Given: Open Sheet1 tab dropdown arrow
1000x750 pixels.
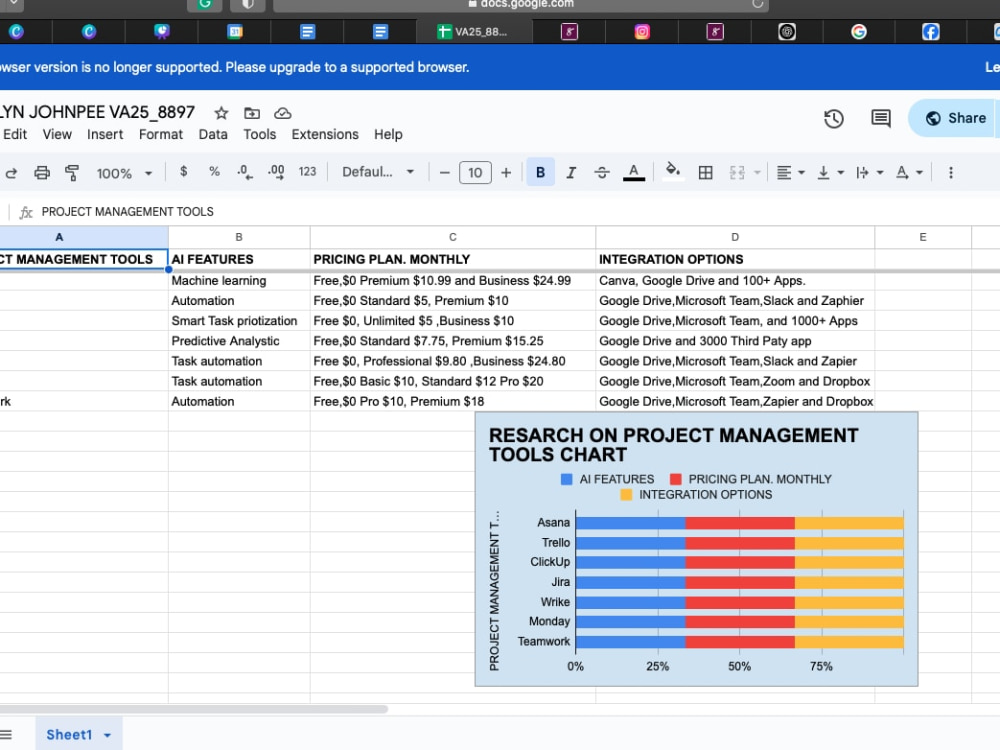Looking at the screenshot, I should pos(107,735).
